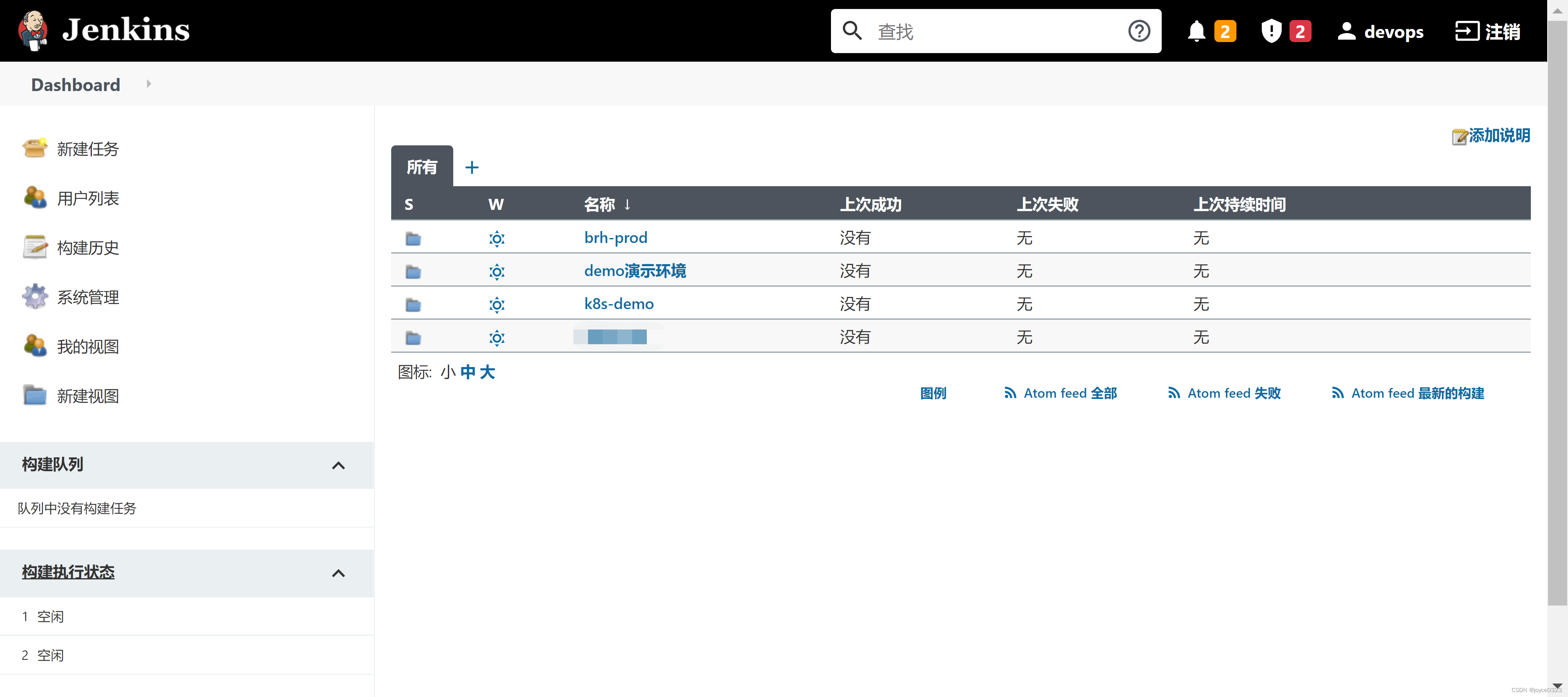Image resolution: width=1568 pixels, height=697 pixels.
Task: Select large 大 icon size
Action: coord(487,372)
